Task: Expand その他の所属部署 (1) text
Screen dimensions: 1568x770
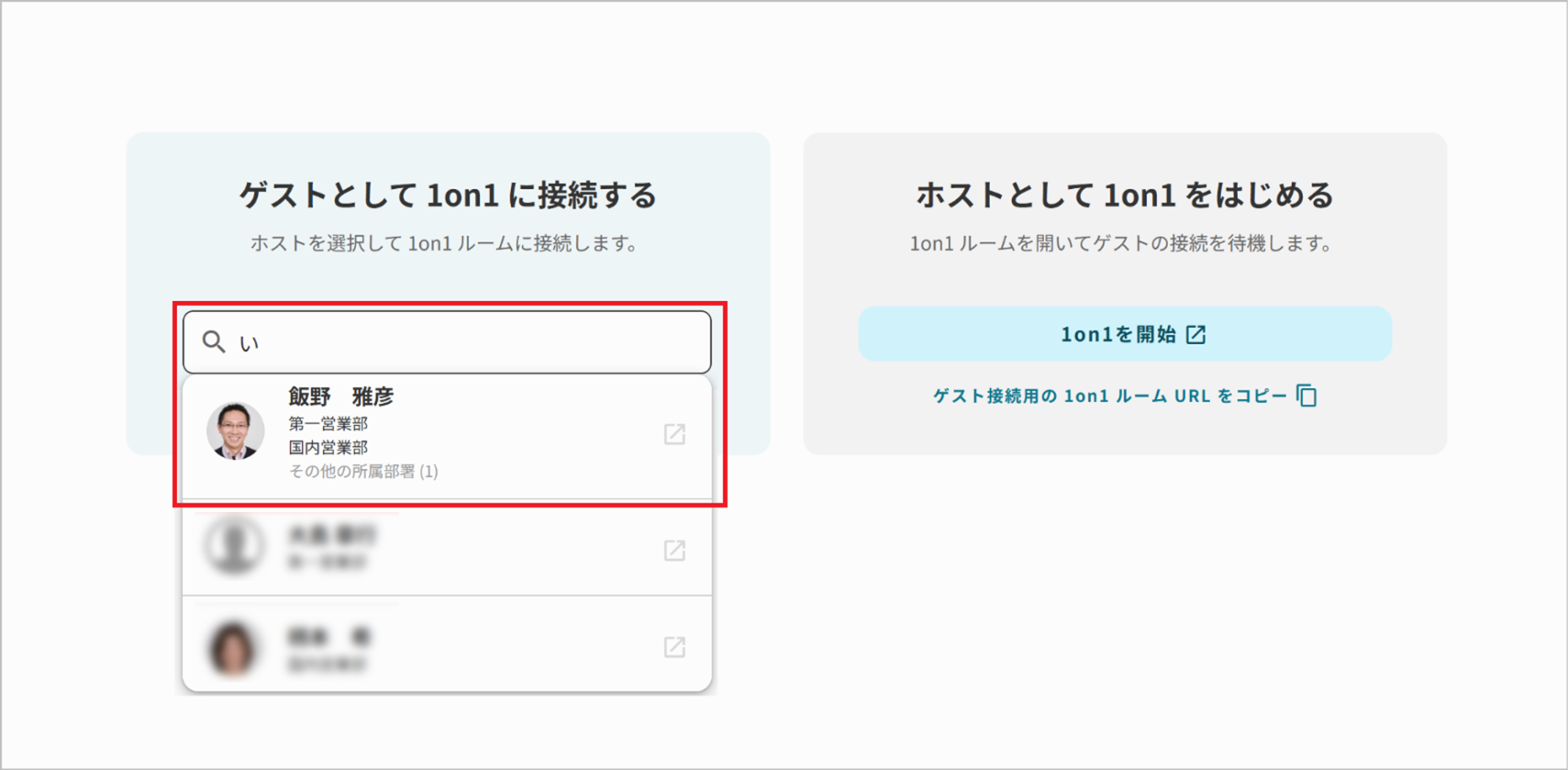Action: click(x=363, y=471)
